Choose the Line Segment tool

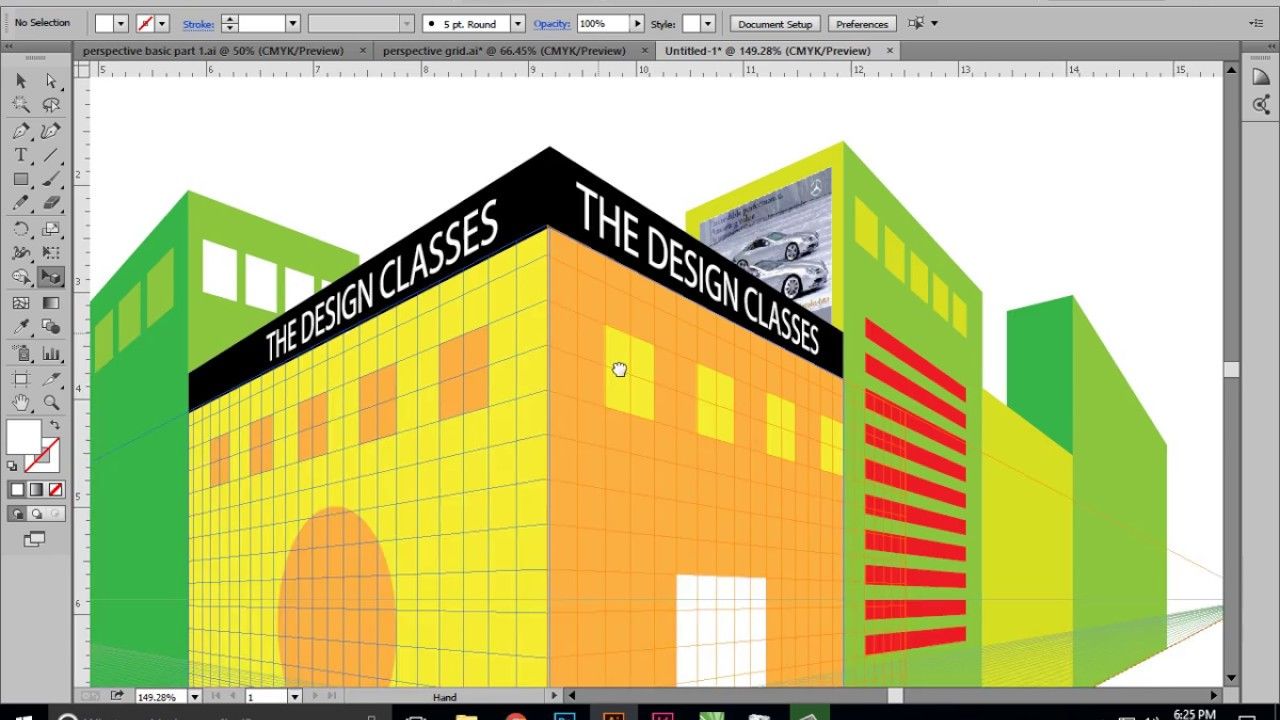(51, 156)
